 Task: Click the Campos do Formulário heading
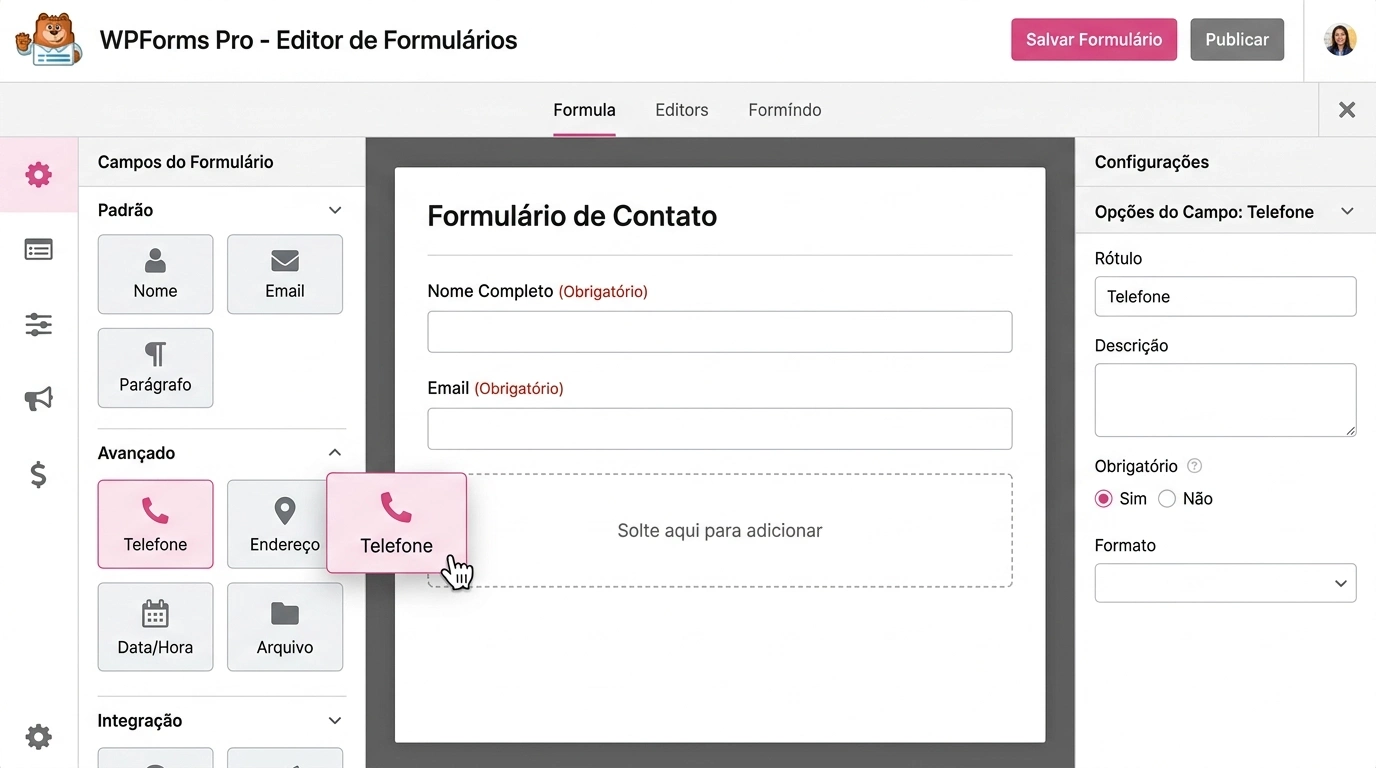(186, 162)
